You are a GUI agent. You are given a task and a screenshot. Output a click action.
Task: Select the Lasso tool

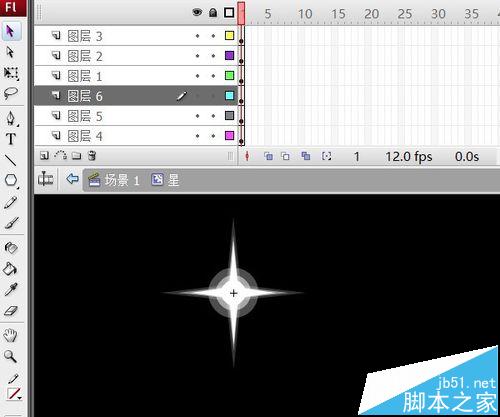pos(11,94)
